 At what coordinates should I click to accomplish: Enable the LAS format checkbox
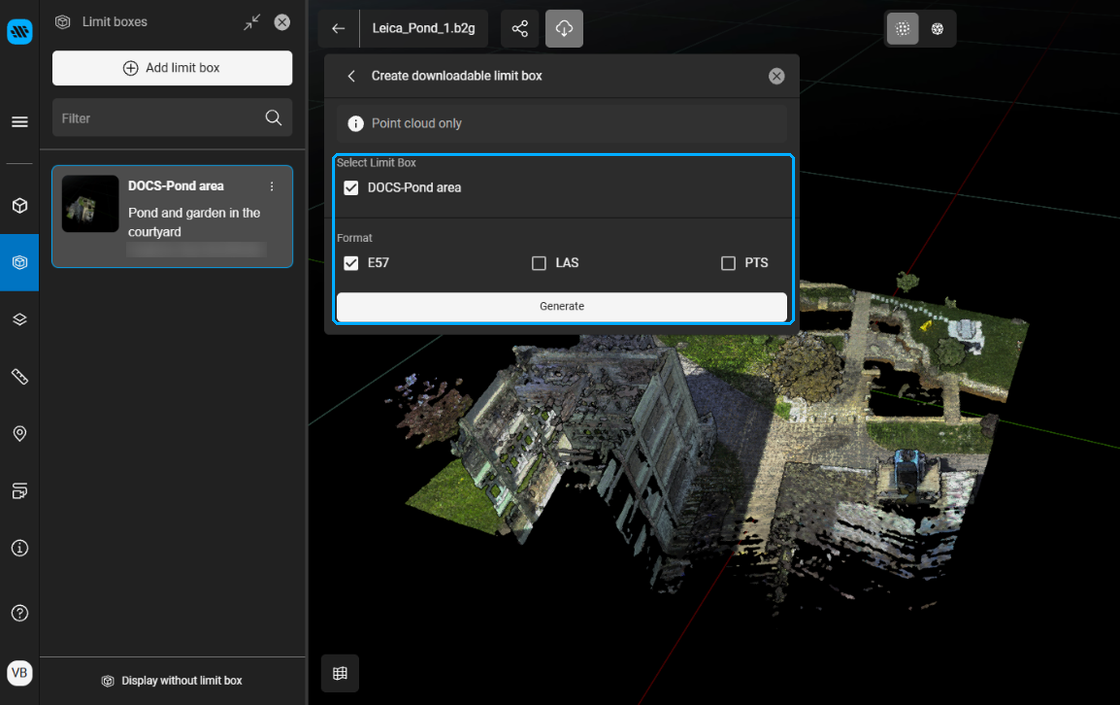click(x=539, y=264)
